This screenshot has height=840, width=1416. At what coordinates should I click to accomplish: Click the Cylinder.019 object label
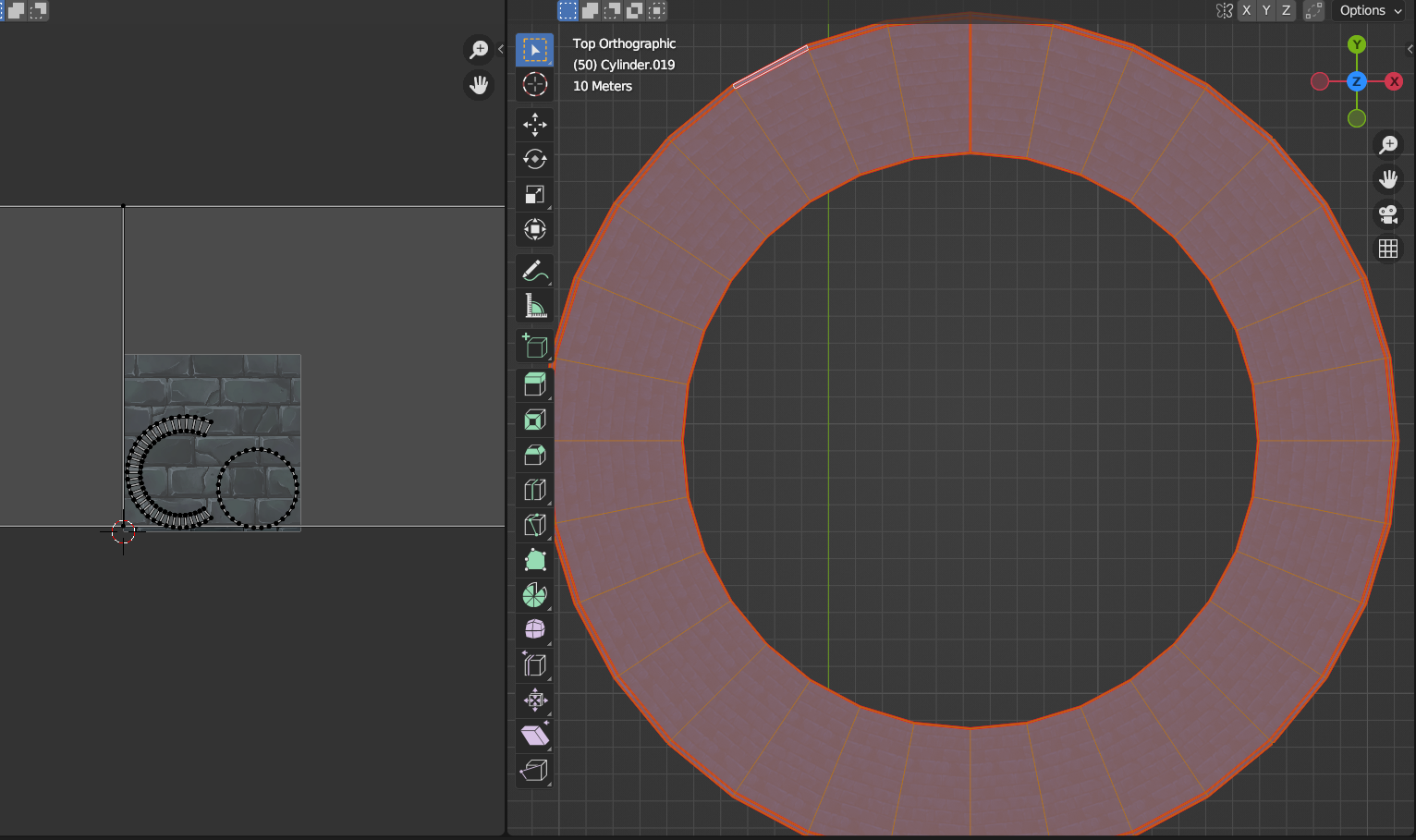(x=624, y=65)
